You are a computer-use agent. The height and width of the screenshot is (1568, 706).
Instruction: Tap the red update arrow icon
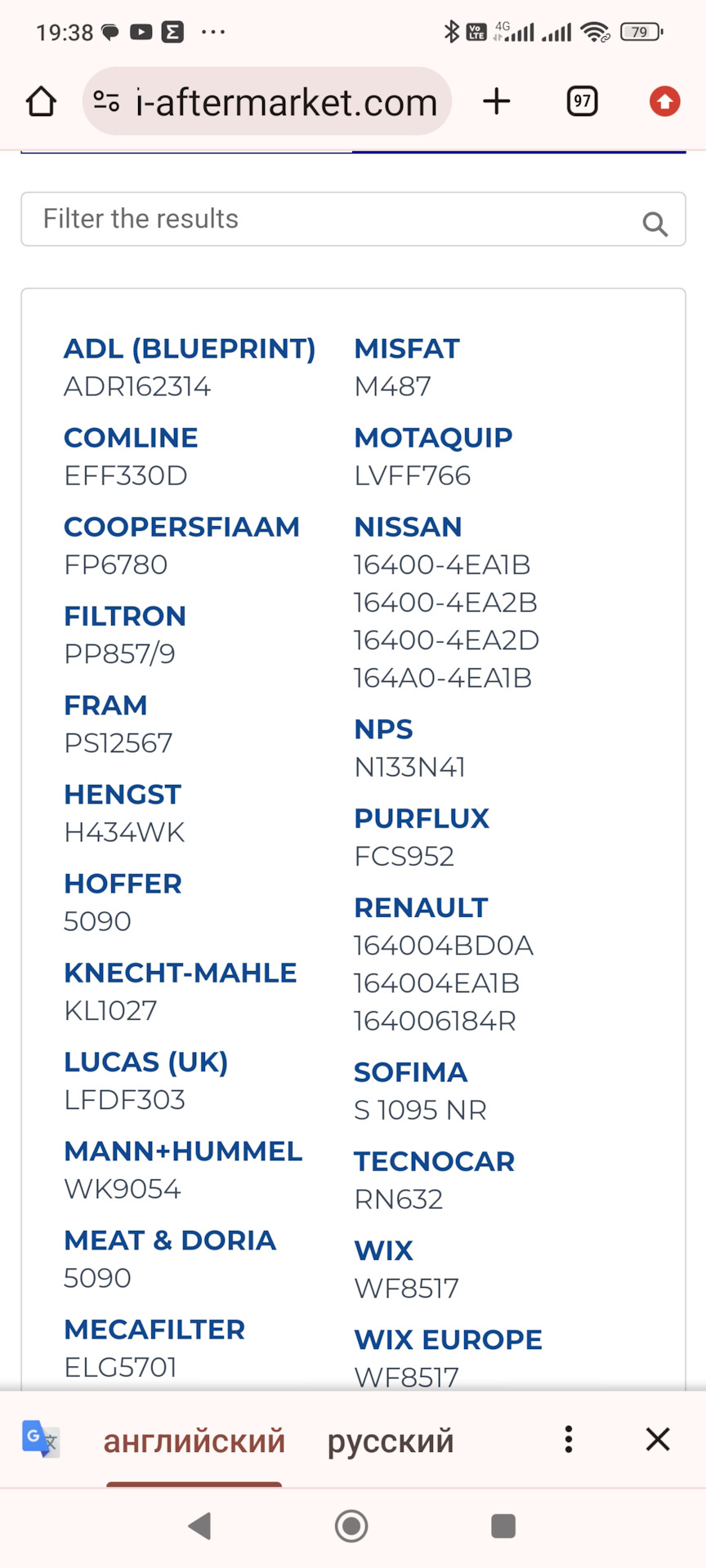tap(664, 102)
